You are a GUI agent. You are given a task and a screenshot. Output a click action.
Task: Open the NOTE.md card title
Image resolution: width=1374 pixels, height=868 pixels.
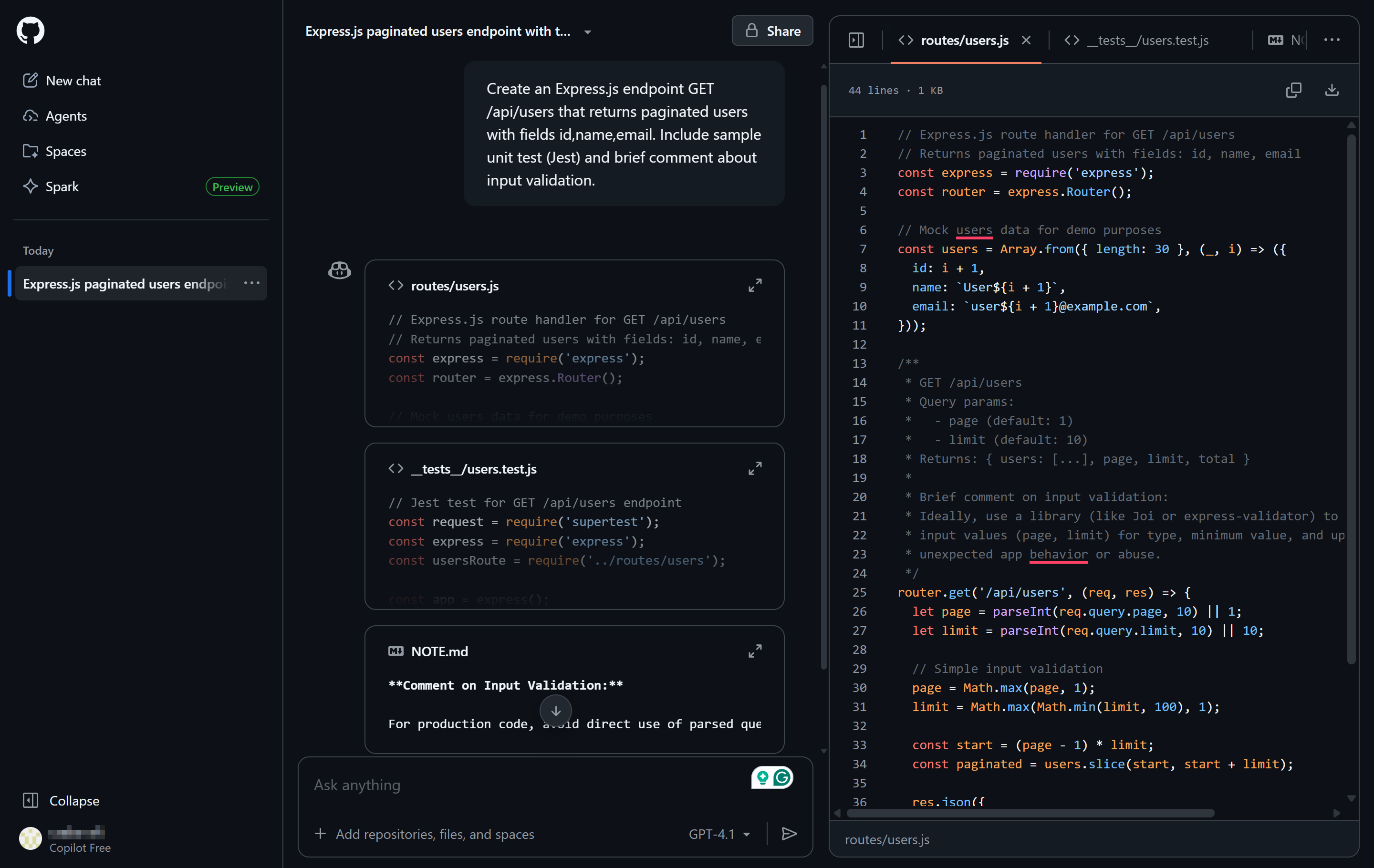[x=439, y=651]
